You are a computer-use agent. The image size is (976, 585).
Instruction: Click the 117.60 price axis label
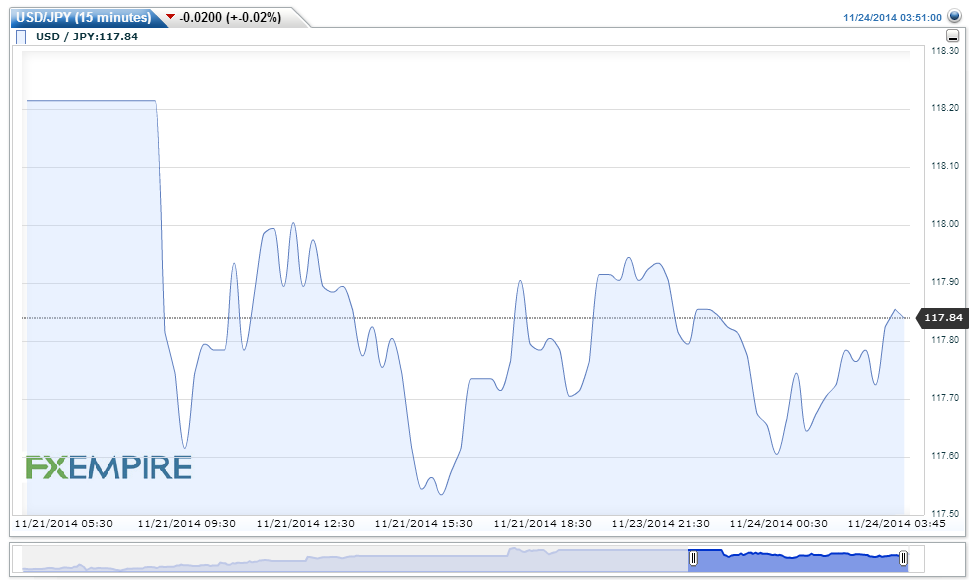945,456
